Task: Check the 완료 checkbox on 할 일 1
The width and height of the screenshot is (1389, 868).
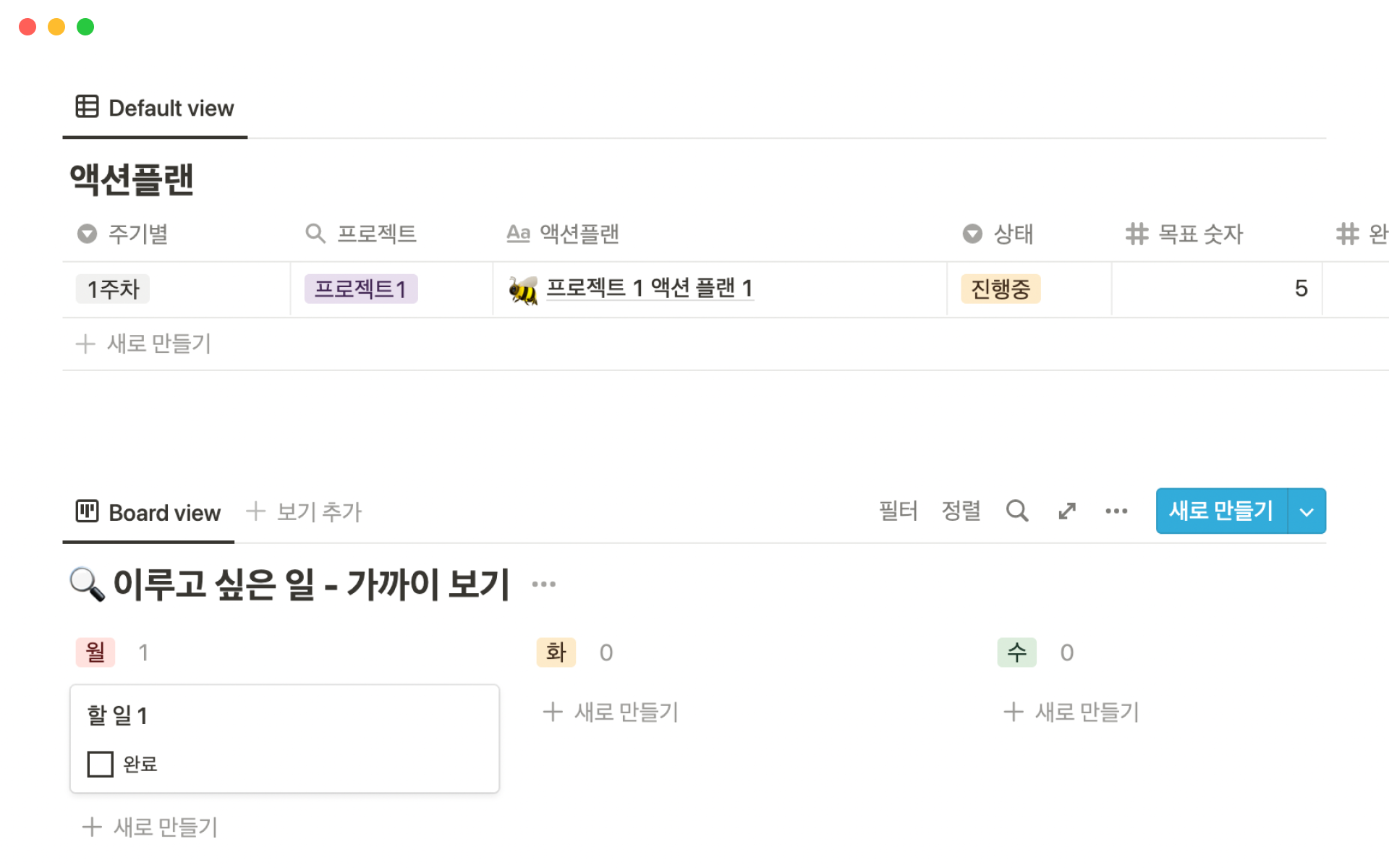Action: [100, 764]
